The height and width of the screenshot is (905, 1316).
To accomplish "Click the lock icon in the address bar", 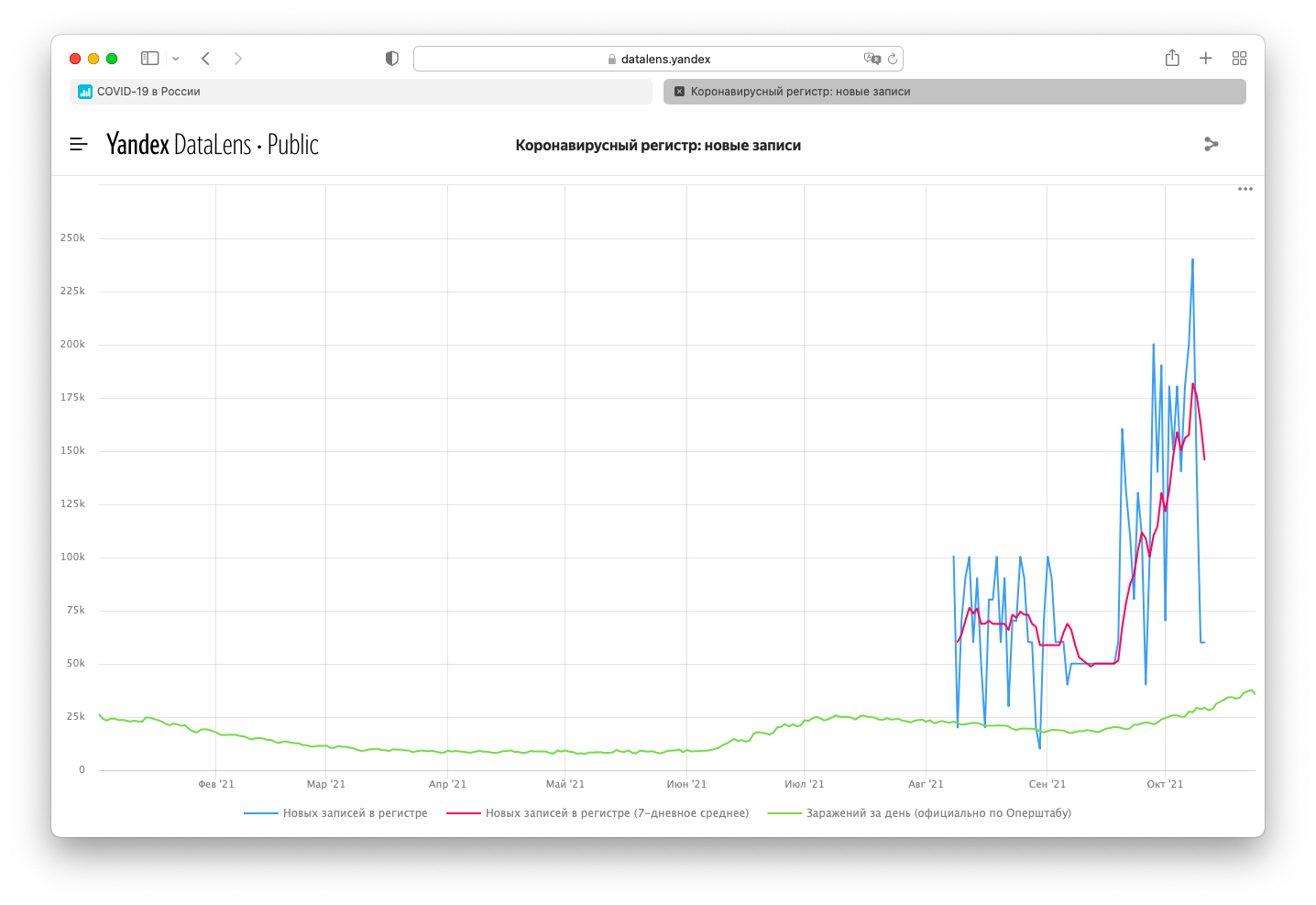I will click(612, 59).
